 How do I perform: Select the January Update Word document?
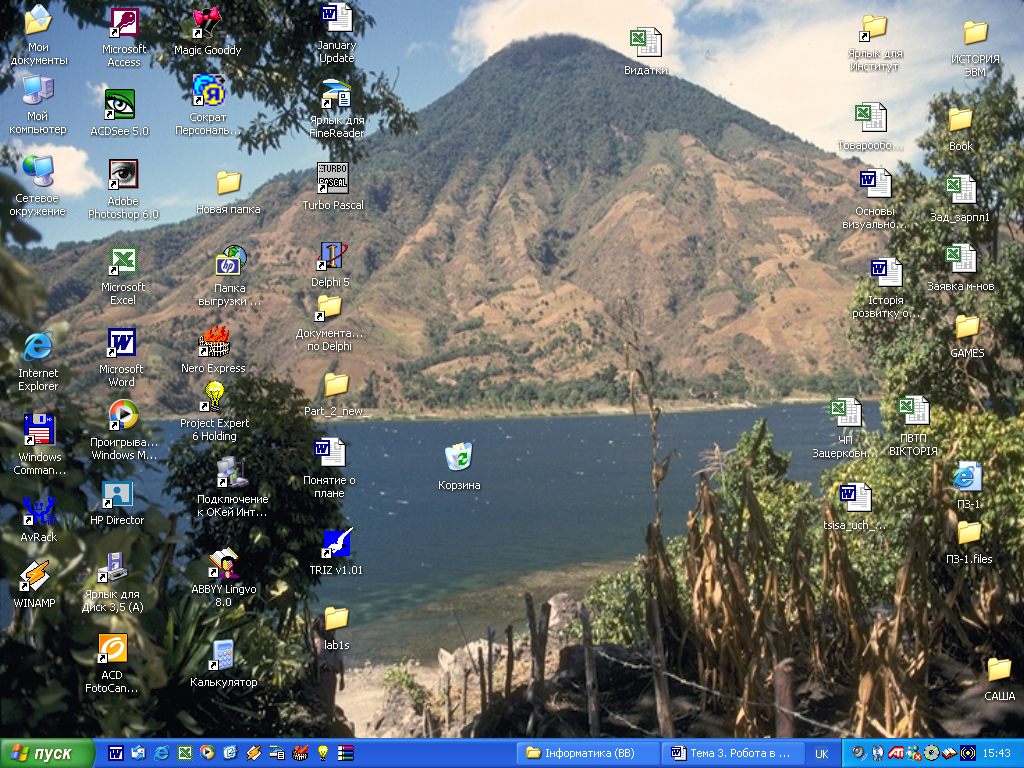[x=337, y=19]
